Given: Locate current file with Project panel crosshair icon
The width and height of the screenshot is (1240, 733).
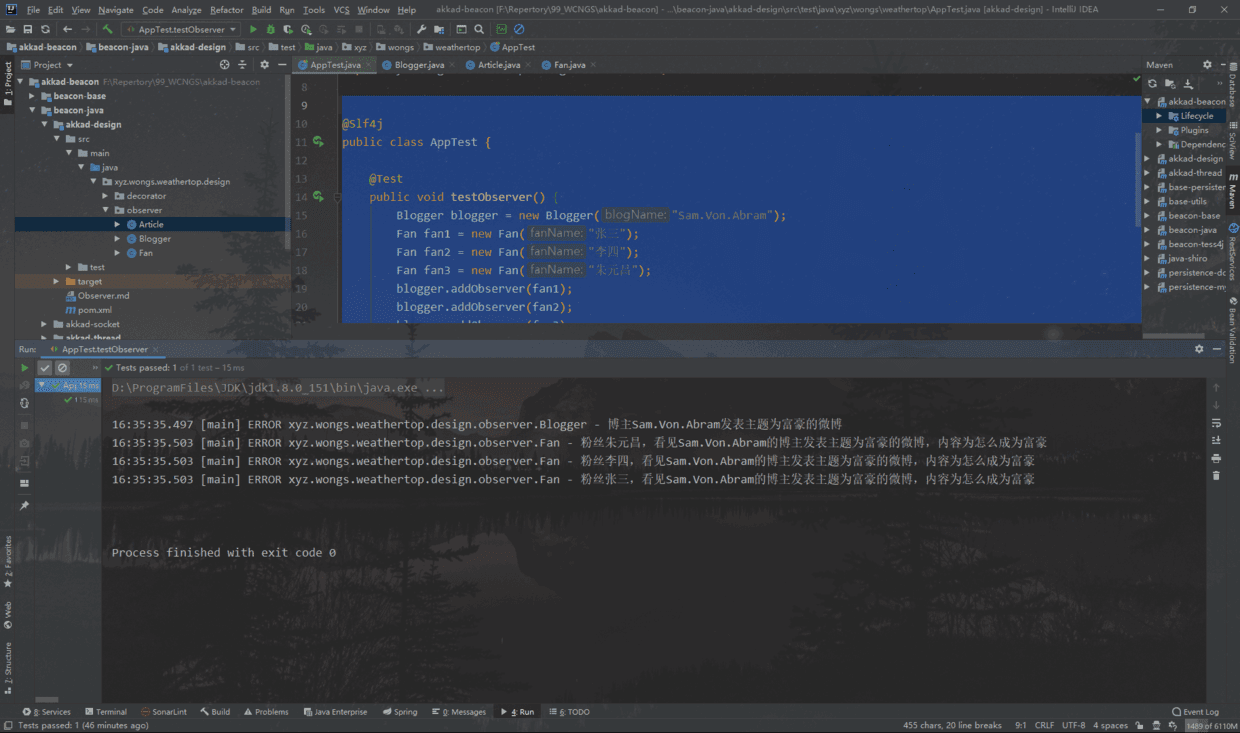Looking at the screenshot, I should coord(224,64).
